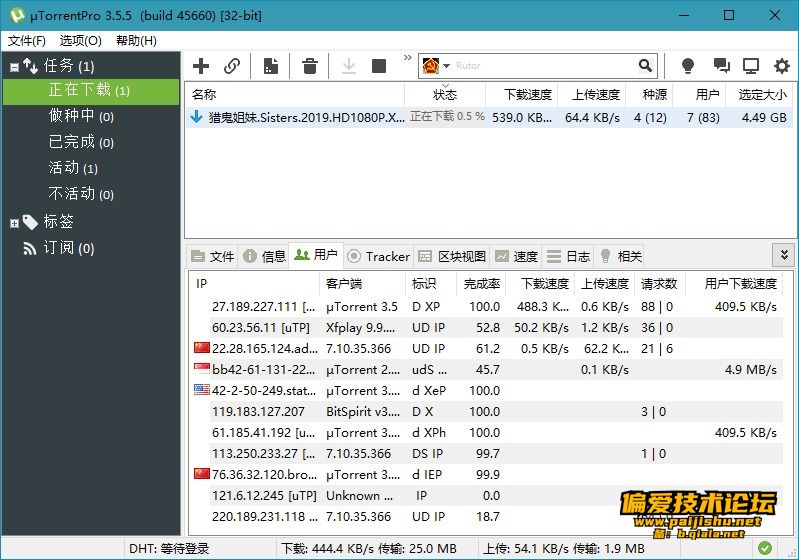Click the Add Torrent from URL link icon
Viewport: 799px width, 560px height.
(x=232, y=66)
